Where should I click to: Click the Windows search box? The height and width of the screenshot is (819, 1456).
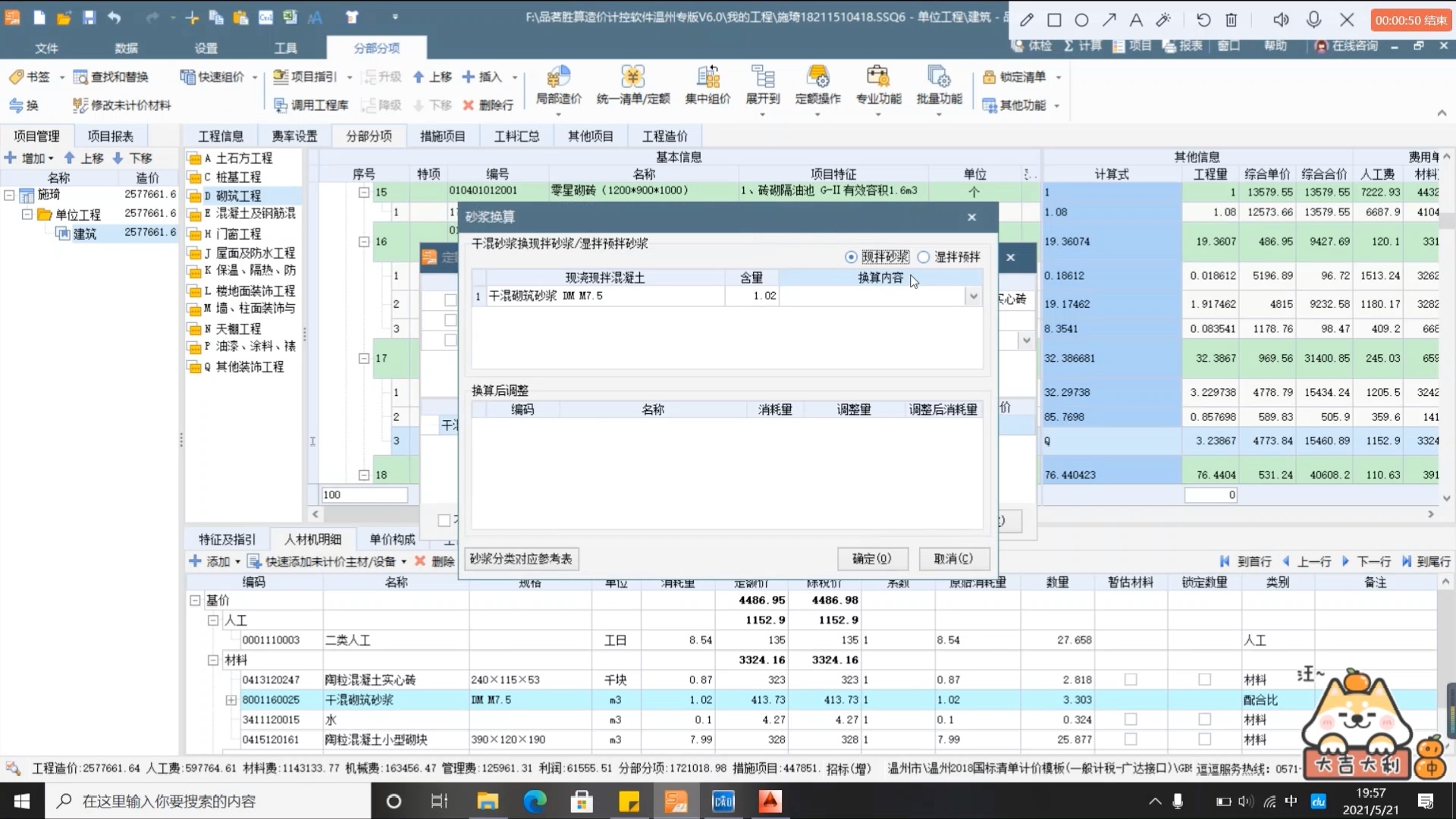[x=208, y=801]
